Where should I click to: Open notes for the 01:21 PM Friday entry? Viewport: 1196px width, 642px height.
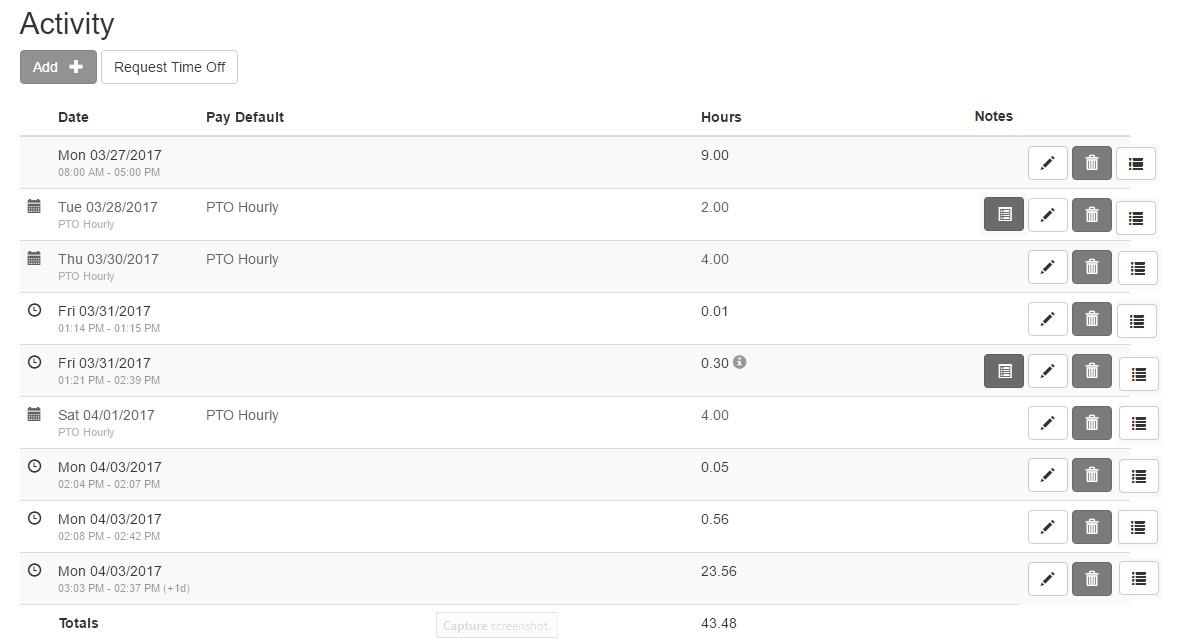[x=1004, y=371]
